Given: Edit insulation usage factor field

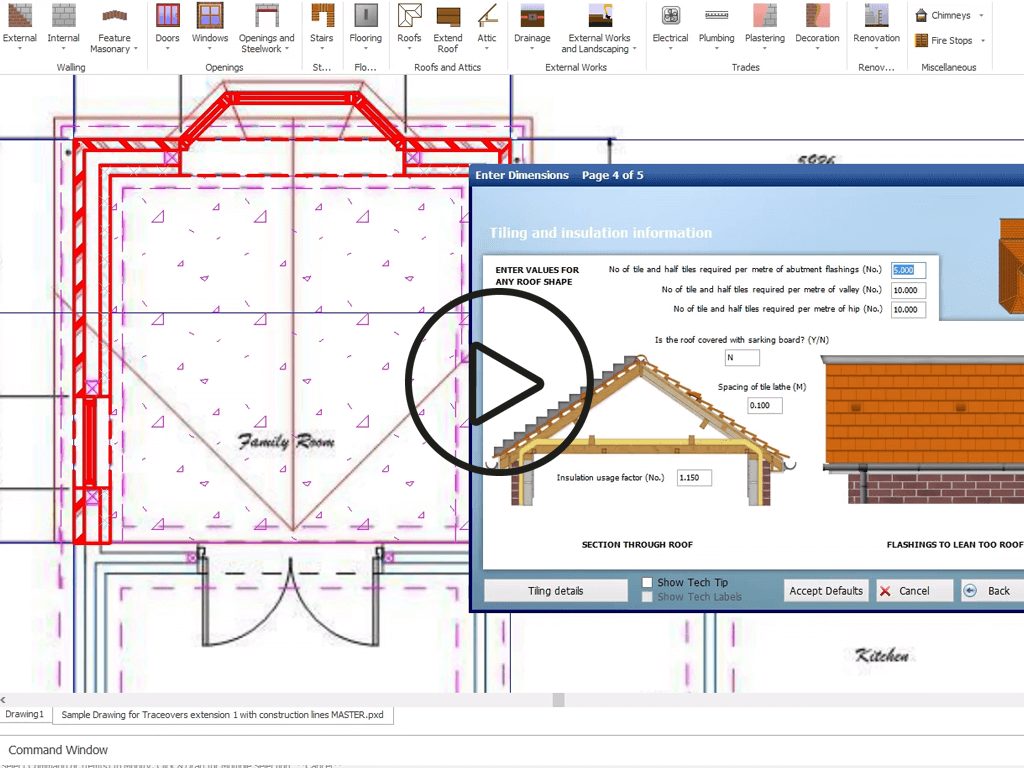Looking at the screenshot, I should (694, 478).
